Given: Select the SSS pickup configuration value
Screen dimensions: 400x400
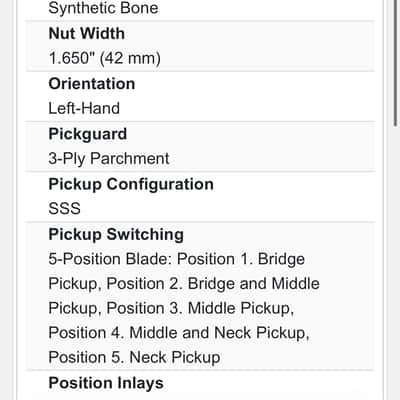Looking at the screenshot, I should (64, 209).
